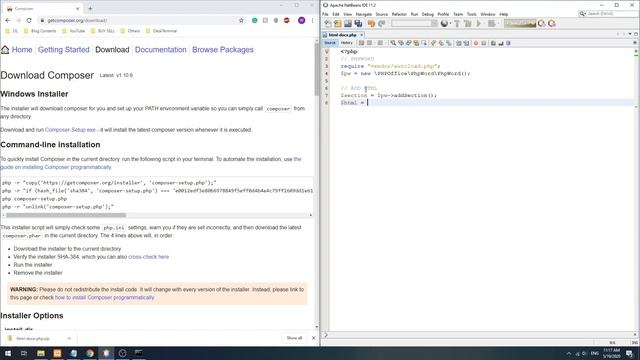640x360 pixels.
Task: Click Redo icon in NetBeans toolbar
Action: pyautogui.click(x=381, y=24)
